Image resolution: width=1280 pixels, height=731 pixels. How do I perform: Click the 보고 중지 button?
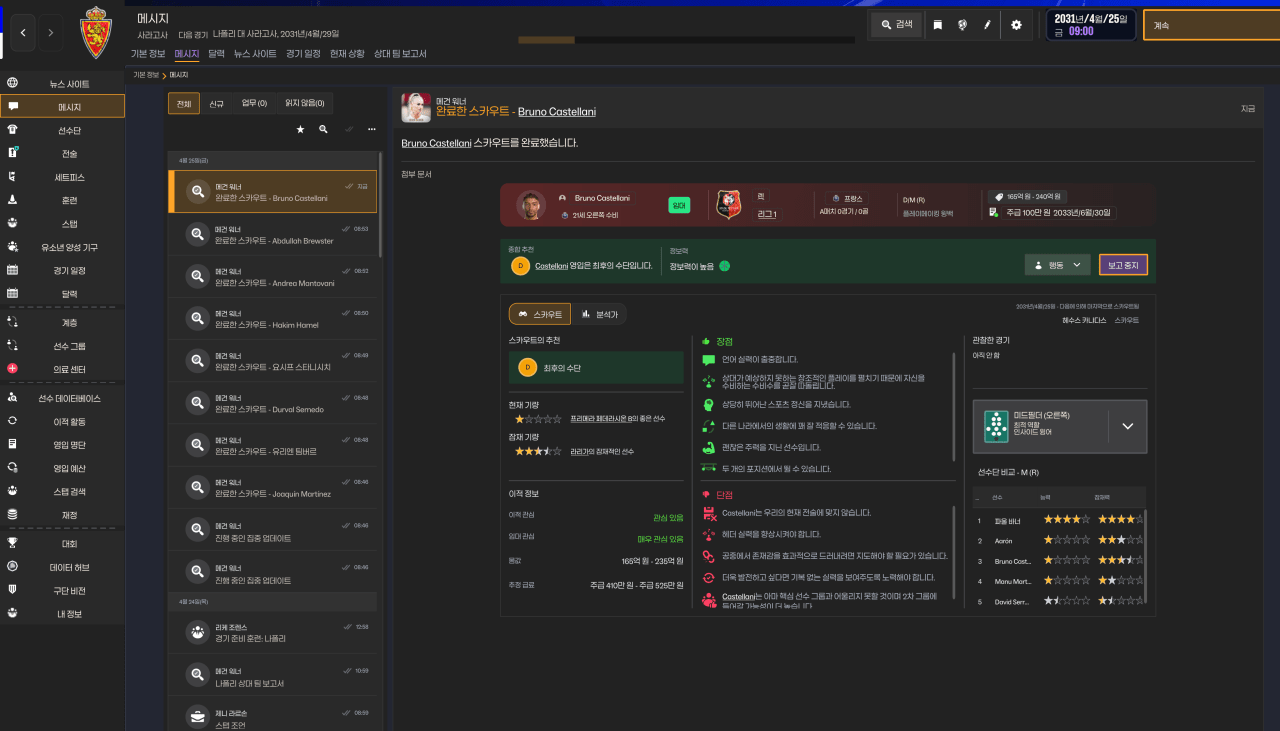(1123, 265)
